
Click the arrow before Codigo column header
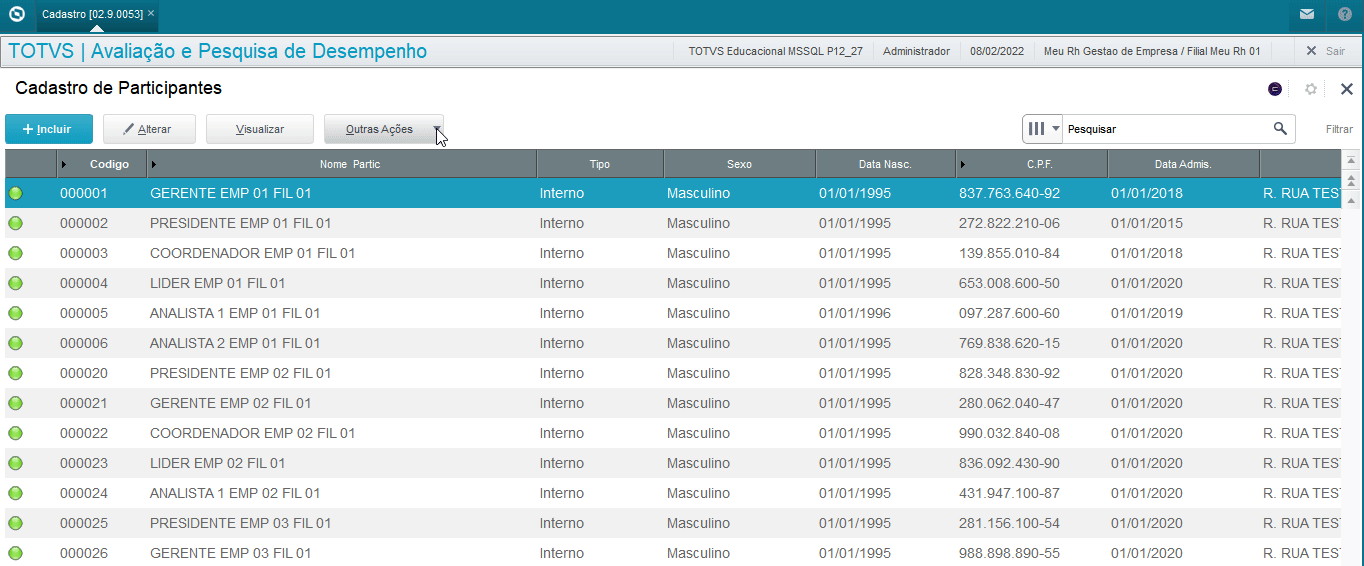(x=65, y=164)
